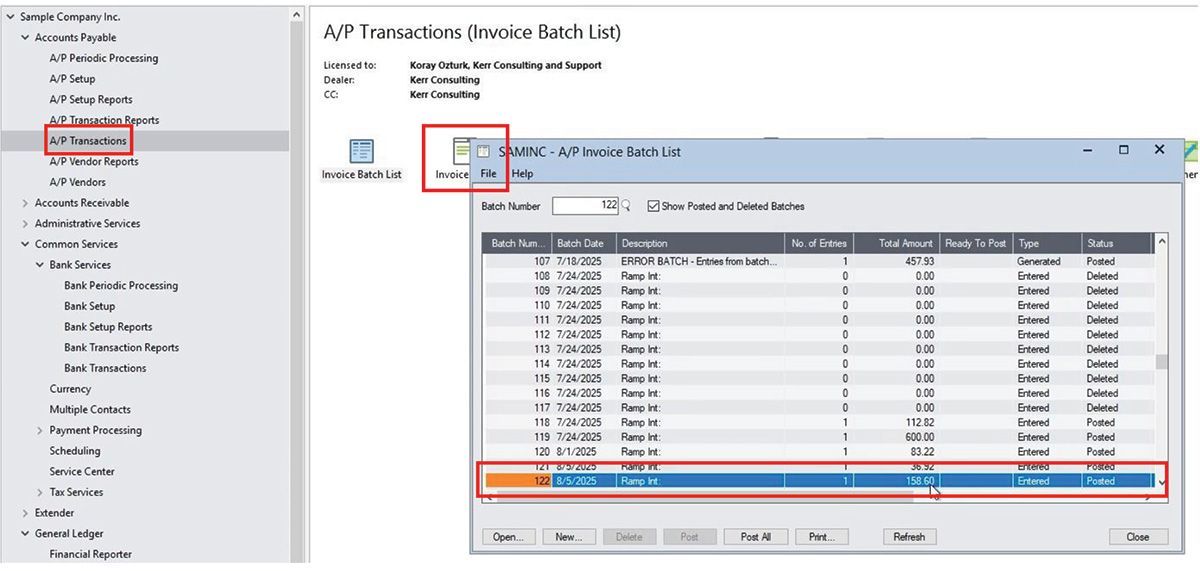Click the Ready To Post column header

975,243
